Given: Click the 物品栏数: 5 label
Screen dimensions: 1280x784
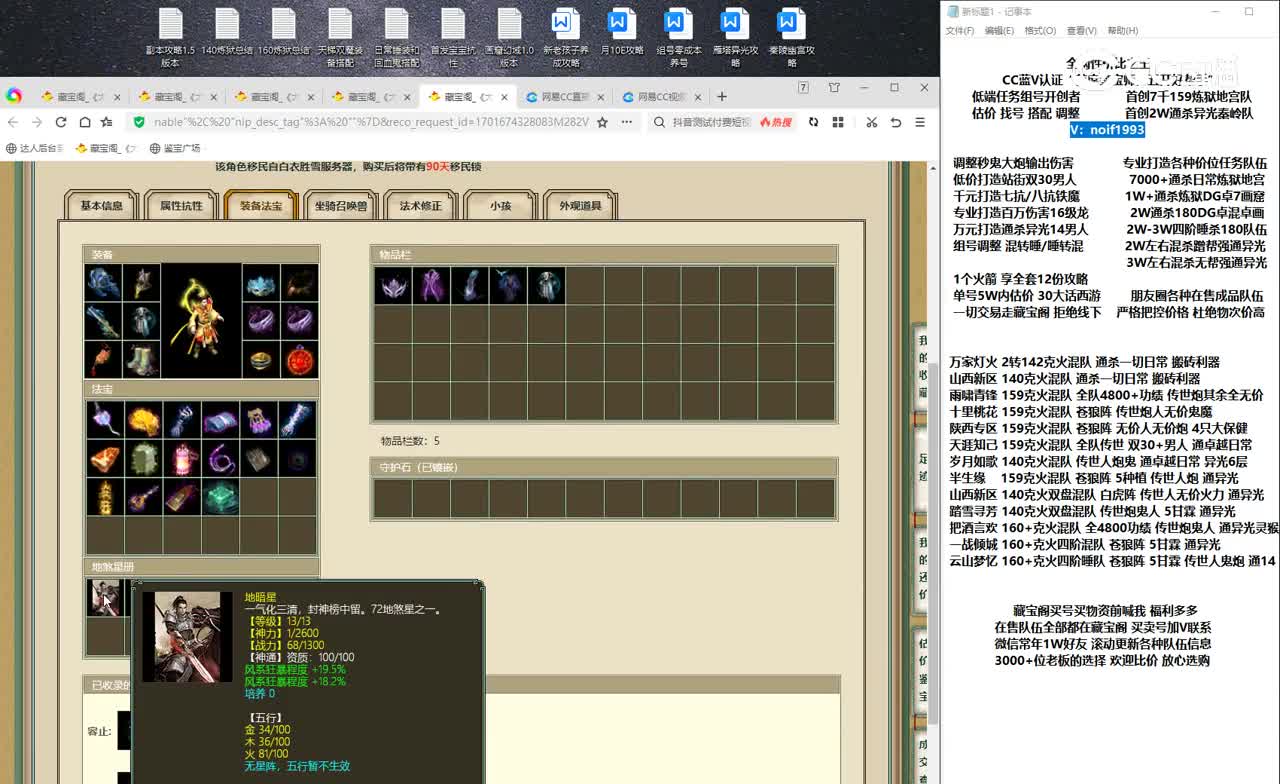Looking at the screenshot, I should (x=410, y=441).
